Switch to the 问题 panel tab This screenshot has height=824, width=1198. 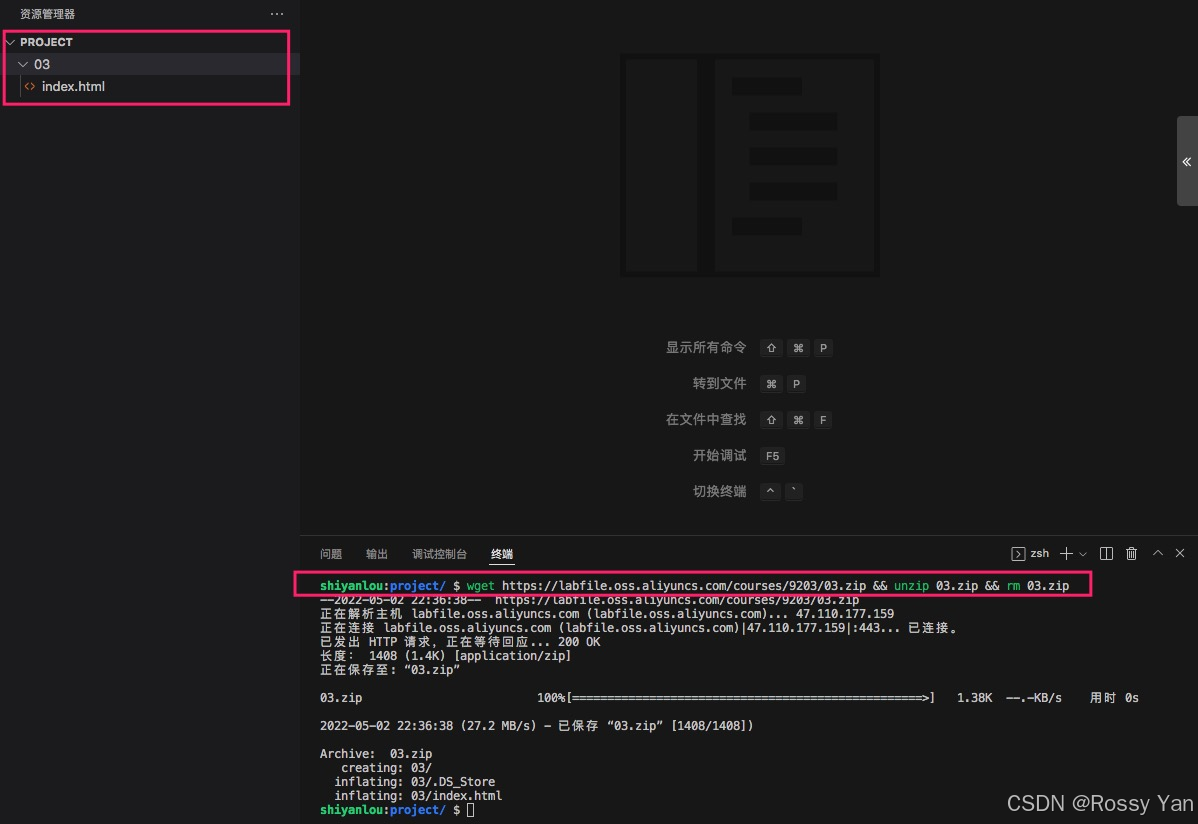[x=331, y=553]
